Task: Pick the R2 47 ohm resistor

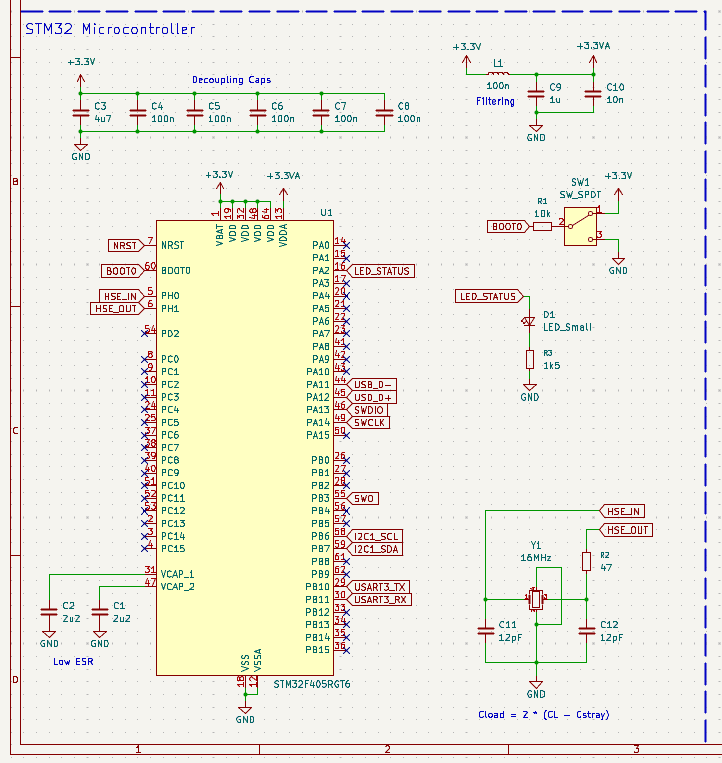Action: pyautogui.click(x=586, y=562)
